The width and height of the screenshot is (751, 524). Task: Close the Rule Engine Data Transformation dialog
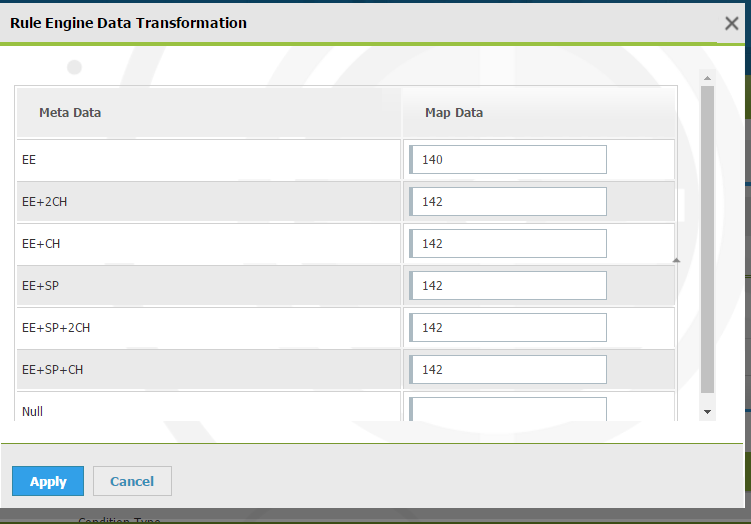(x=731, y=24)
